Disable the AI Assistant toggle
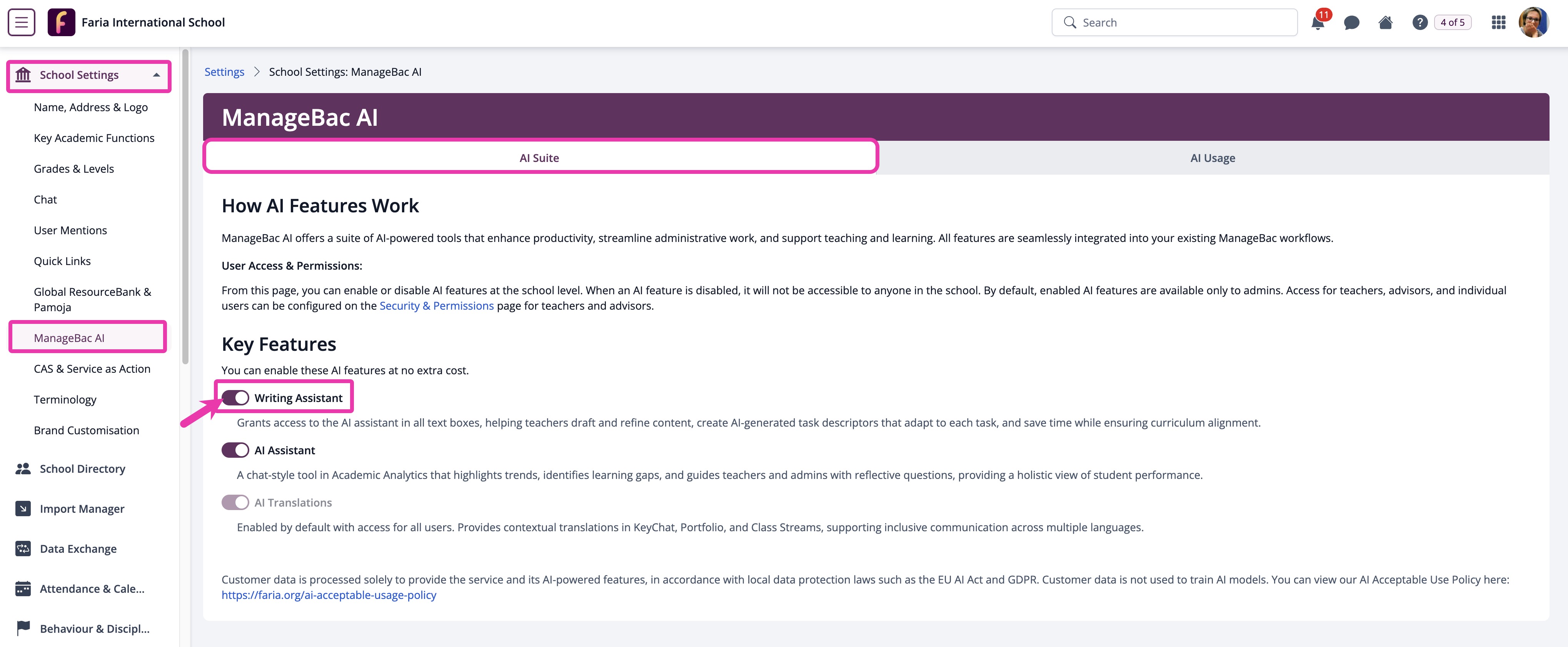Viewport: 1568px width, 647px height. click(235, 450)
